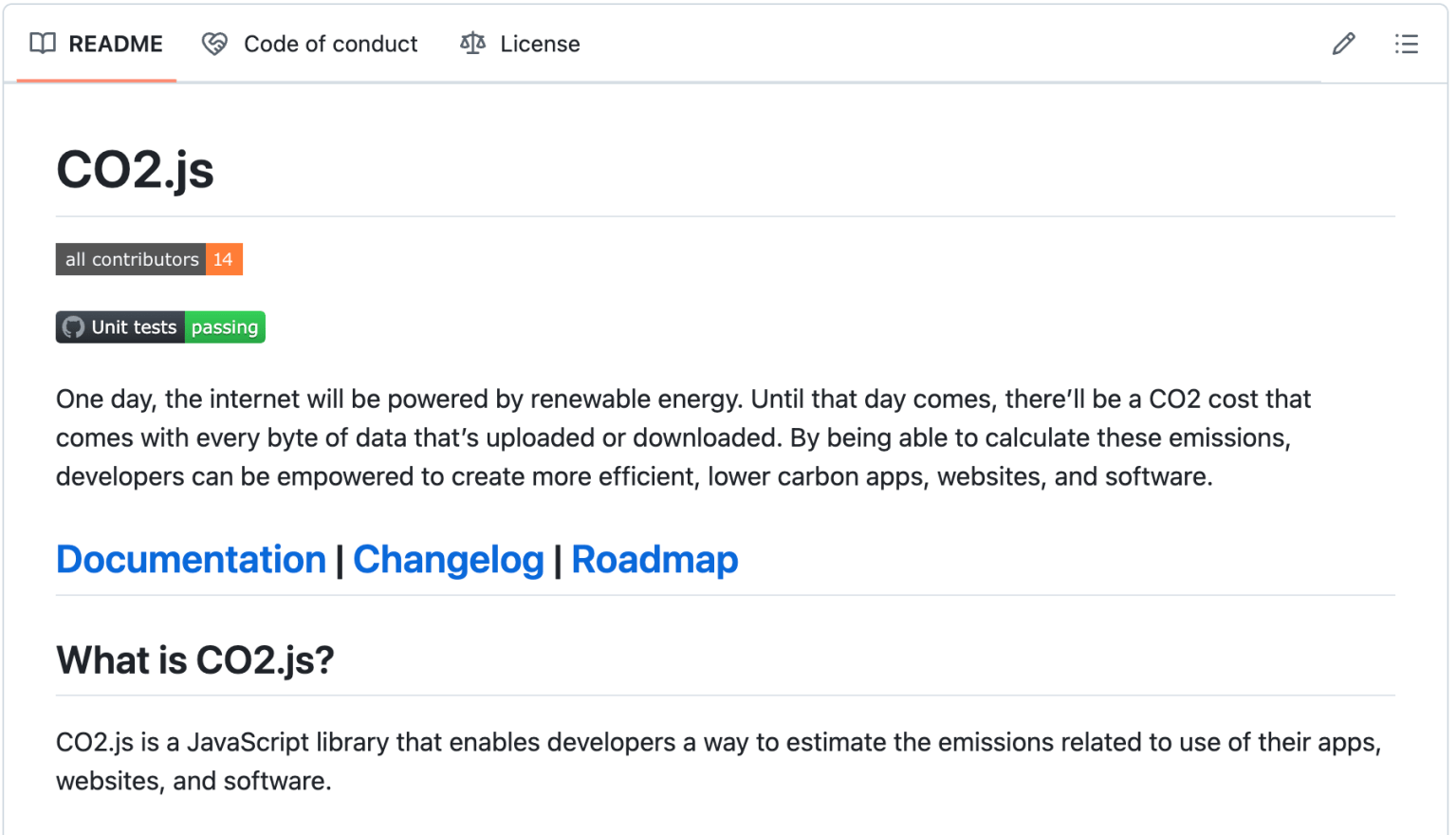1456x835 pixels.
Task: Click the scales icon next to License
Action: [x=472, y=43]
